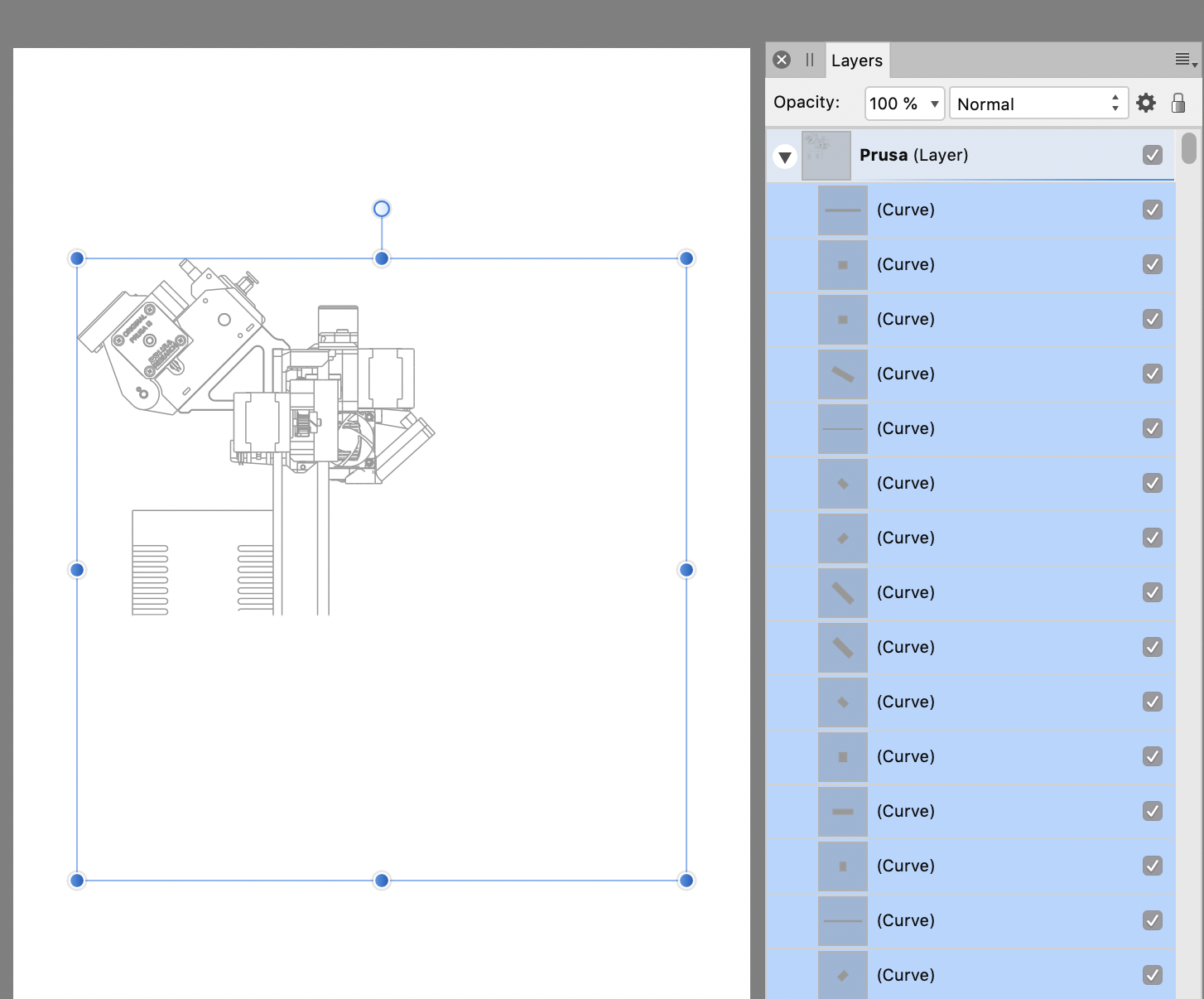This screenshot has height=999, width=1204.
Task: Close the Layers panel with the X icon
Action: coord(782,60)
